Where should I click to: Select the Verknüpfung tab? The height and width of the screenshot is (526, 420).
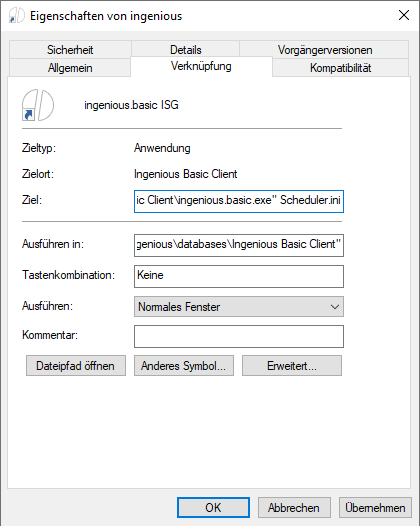coord(201,66)
